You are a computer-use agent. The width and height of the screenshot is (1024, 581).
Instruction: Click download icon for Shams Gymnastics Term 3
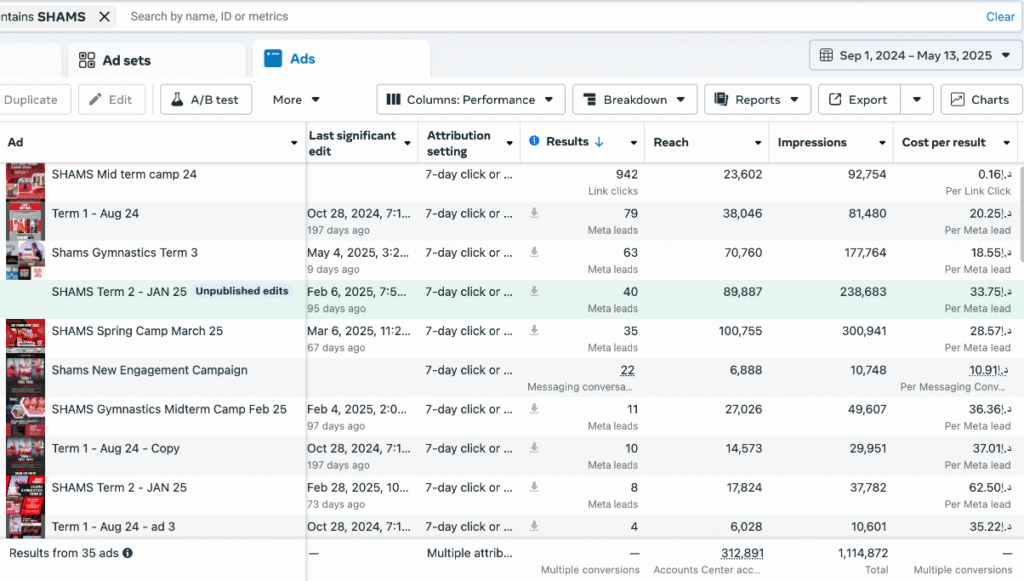tap(535, 252)
